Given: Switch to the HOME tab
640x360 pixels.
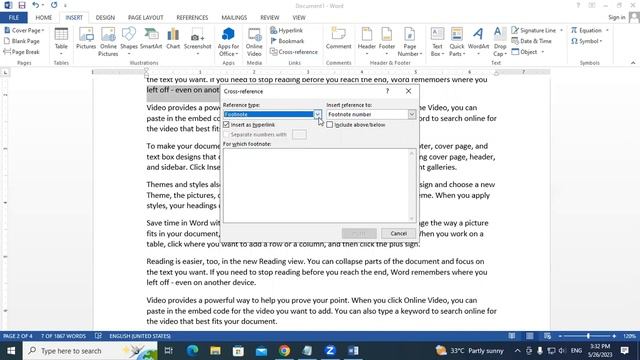Looking at the screenshot, I should coord(44,18).
